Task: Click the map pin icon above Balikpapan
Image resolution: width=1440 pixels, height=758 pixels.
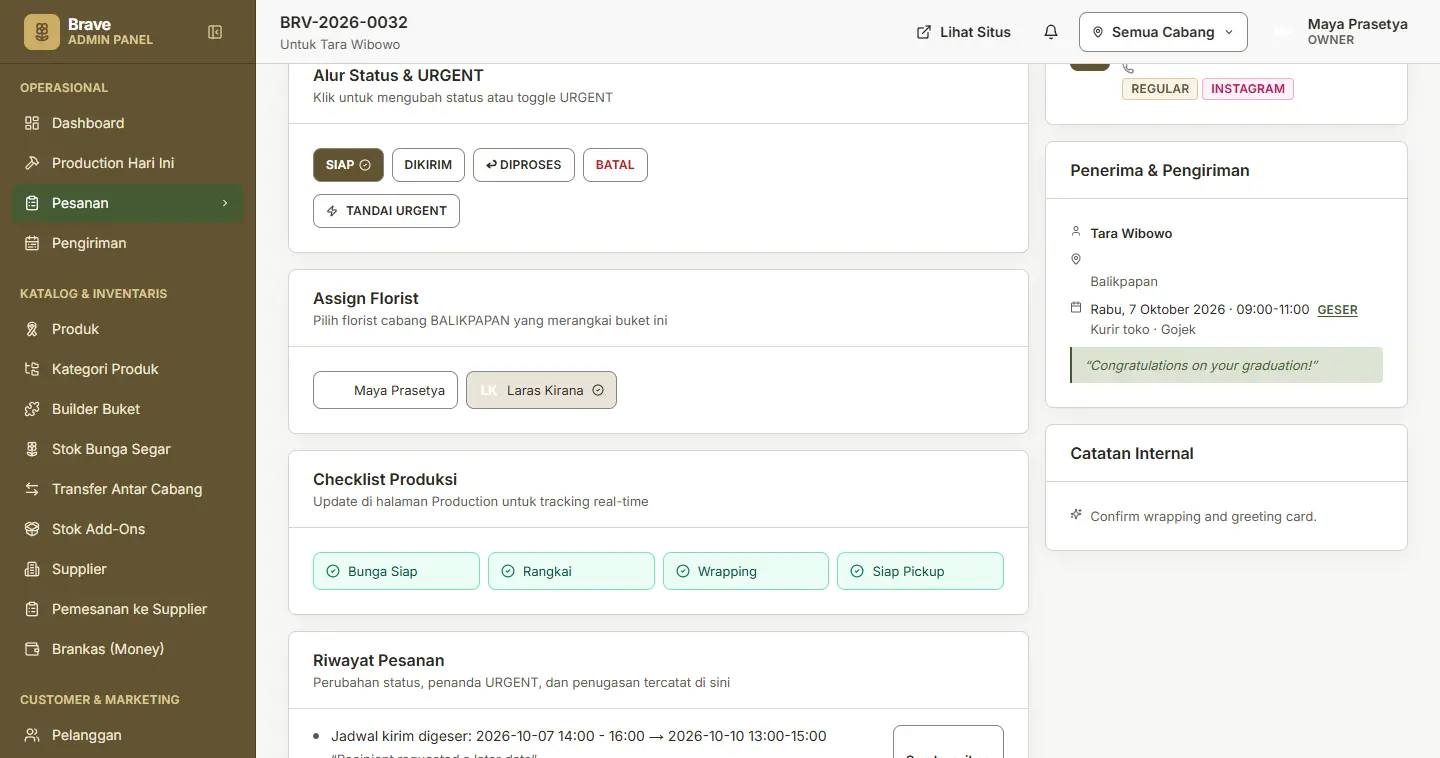Action: point(1076,259)
